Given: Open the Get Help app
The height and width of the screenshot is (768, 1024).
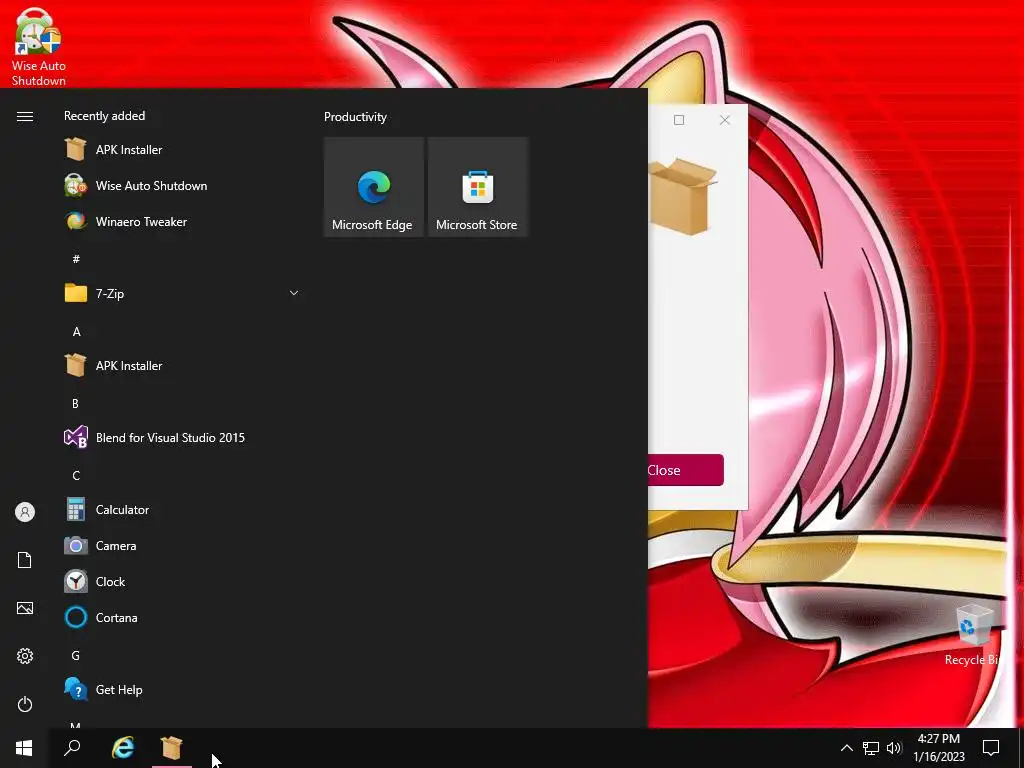Looking at the screenshot, I should coord(182,690).
